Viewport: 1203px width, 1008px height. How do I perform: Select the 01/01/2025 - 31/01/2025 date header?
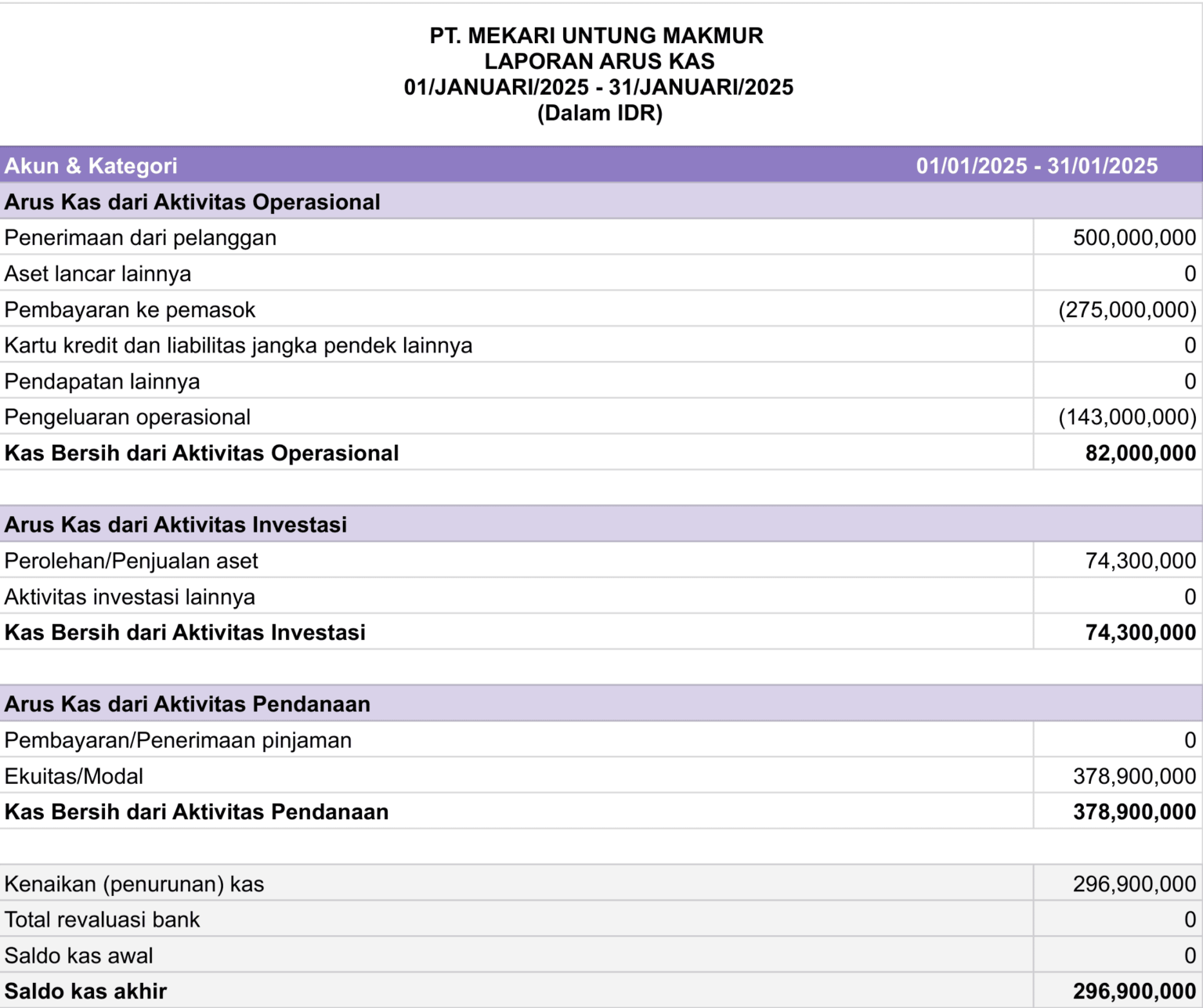point(1037,166)
